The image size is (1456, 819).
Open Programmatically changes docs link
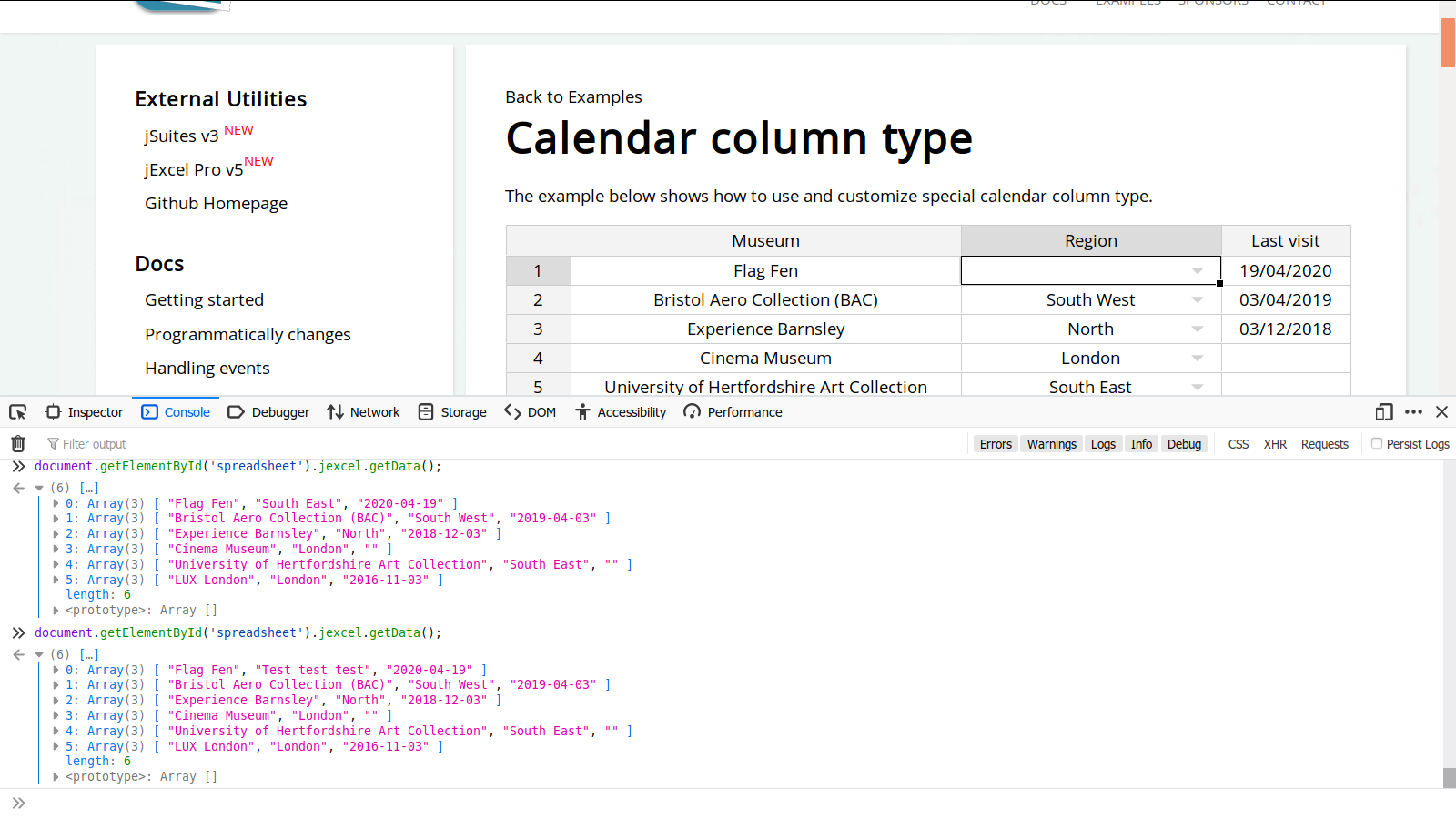tap(248, 335)
